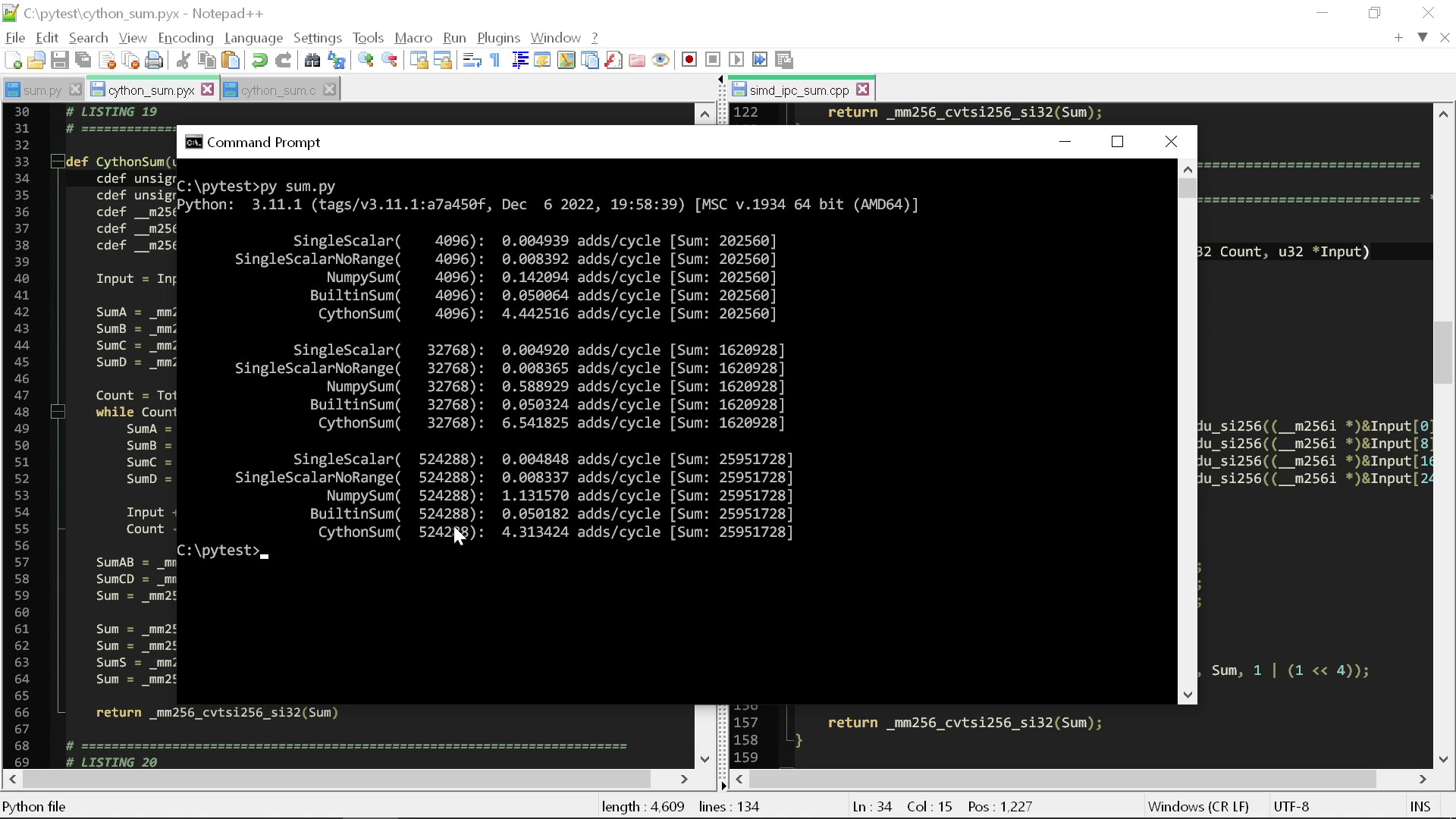Close the cython_sum.pyx tab
The height and width of the screenshot is (819, 1456).
207,89
